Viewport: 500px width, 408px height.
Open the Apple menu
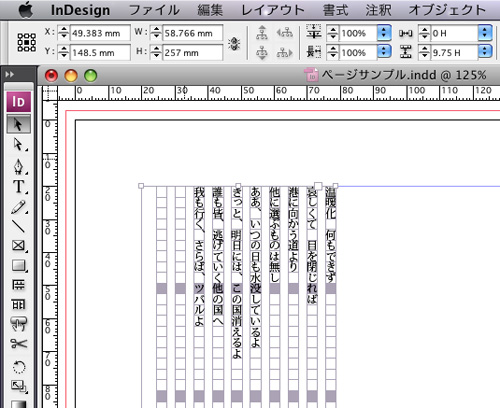pos(26,10)
